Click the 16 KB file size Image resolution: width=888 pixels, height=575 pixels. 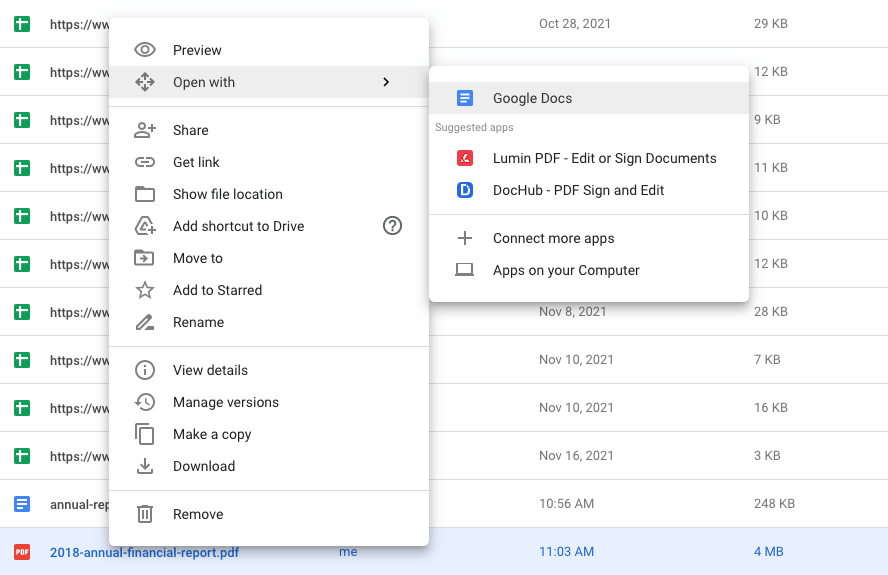pyautogui.click(x=771, y=407)
